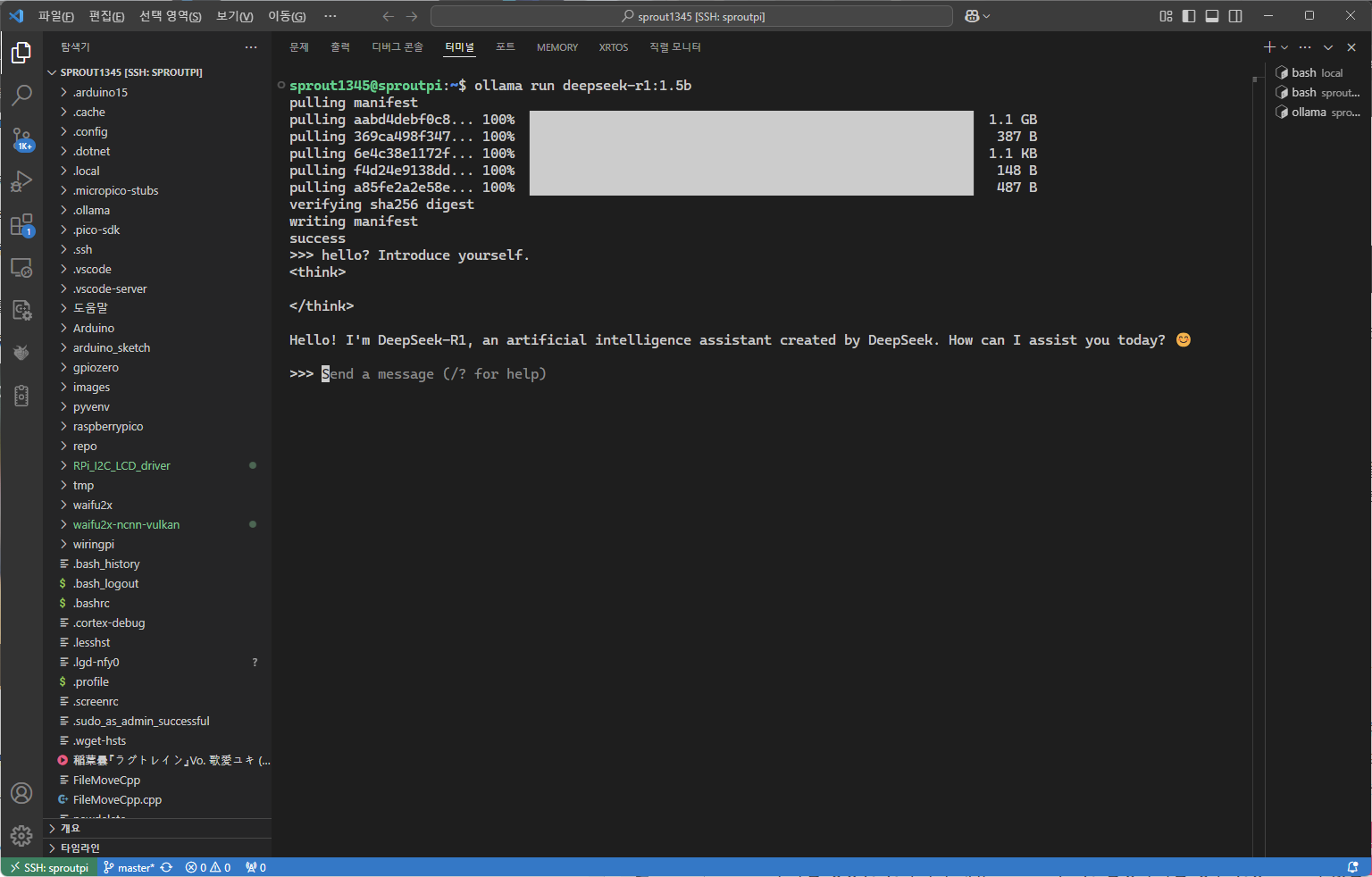The width and height of the screenshot is (1372, 877).
Task: Open the Manage settings gear
Action: click(21, 836)
